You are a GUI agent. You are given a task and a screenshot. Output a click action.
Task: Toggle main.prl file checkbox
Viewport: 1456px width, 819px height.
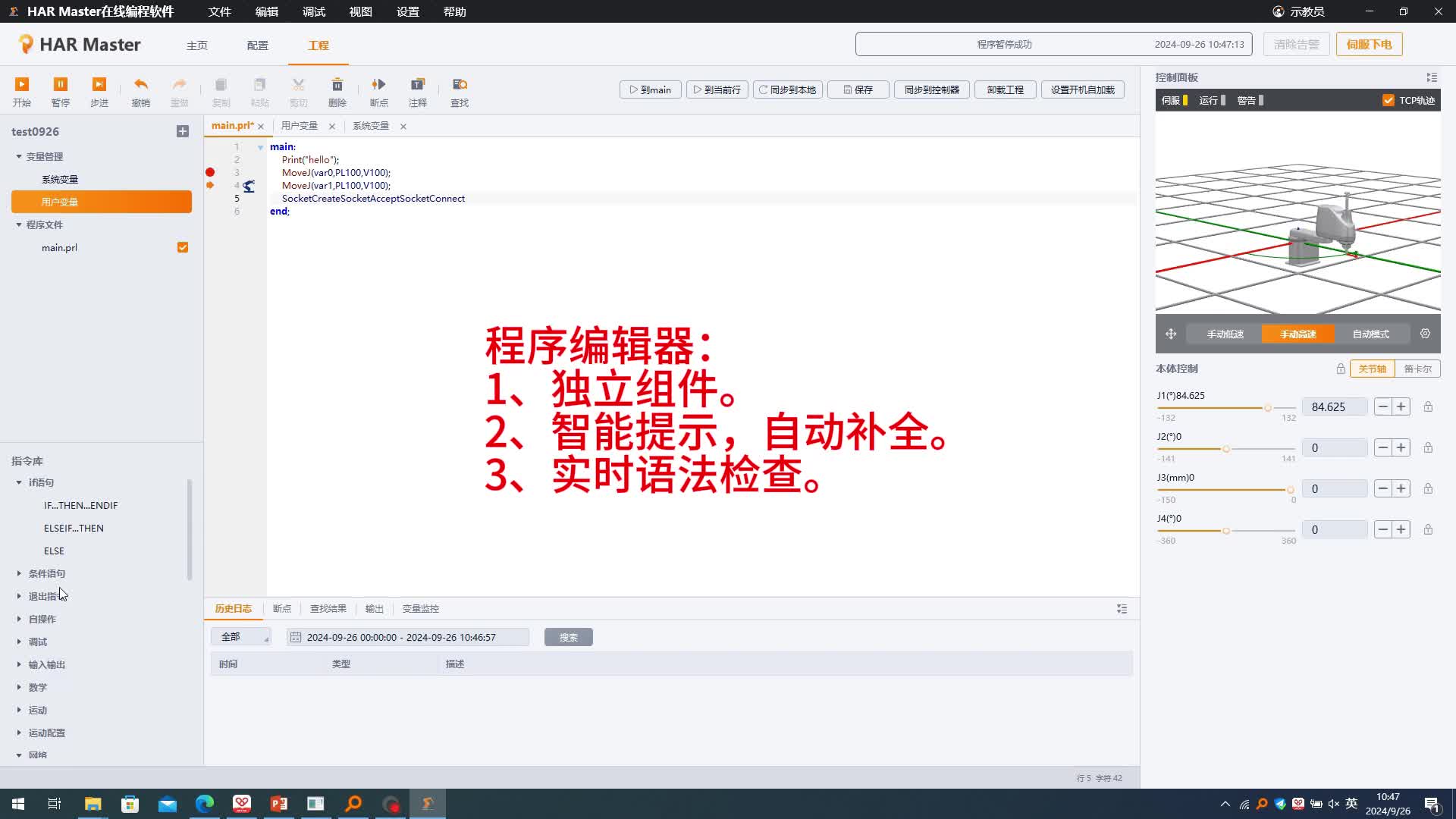[183, 247]
